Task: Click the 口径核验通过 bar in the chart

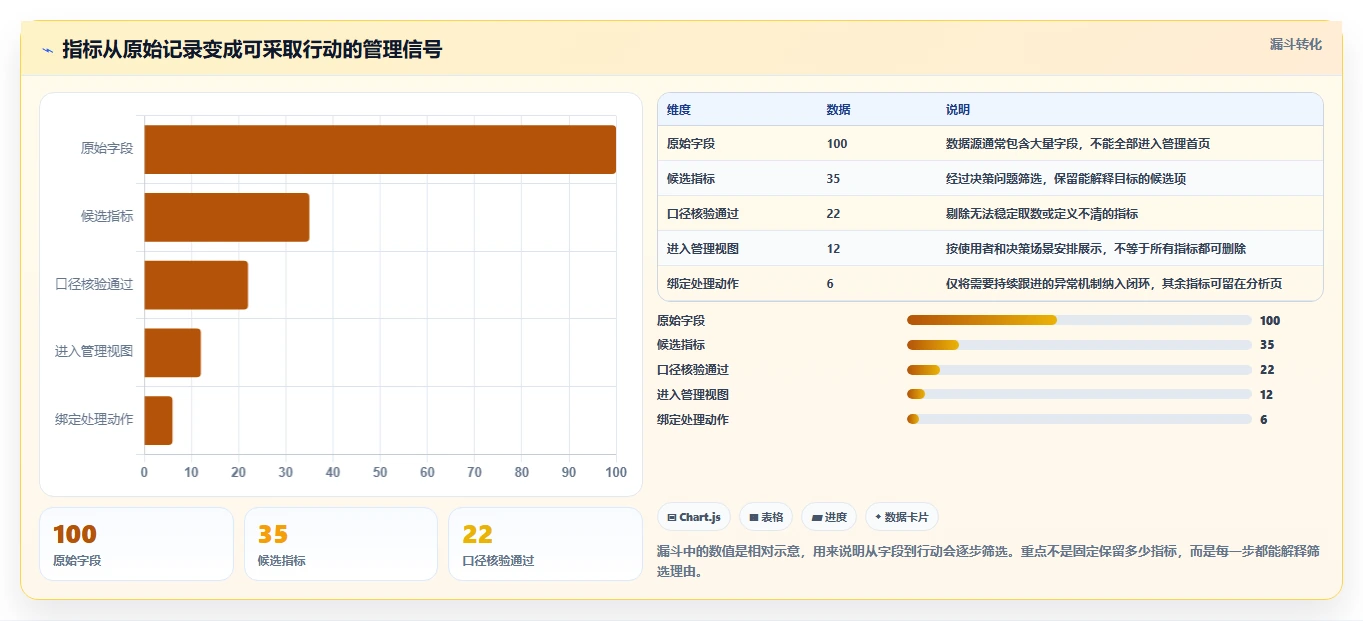Action: [196, 285]
